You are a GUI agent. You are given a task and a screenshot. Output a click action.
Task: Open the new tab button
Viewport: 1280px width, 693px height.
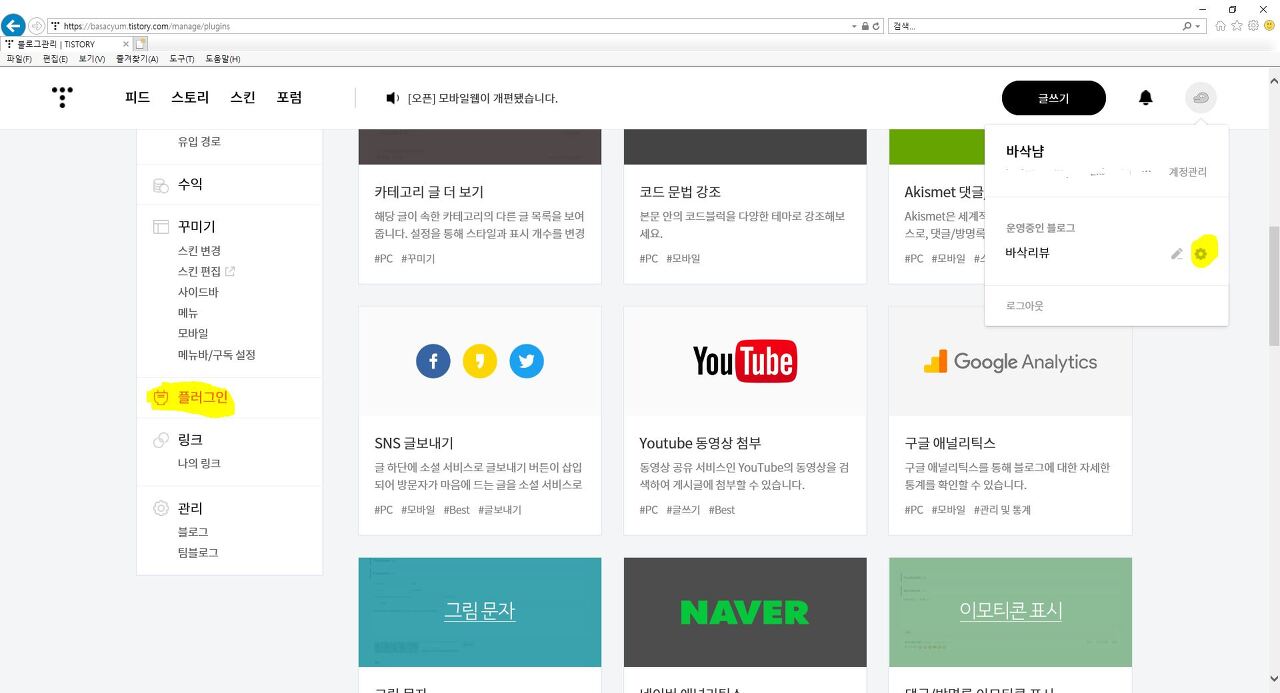141,44
